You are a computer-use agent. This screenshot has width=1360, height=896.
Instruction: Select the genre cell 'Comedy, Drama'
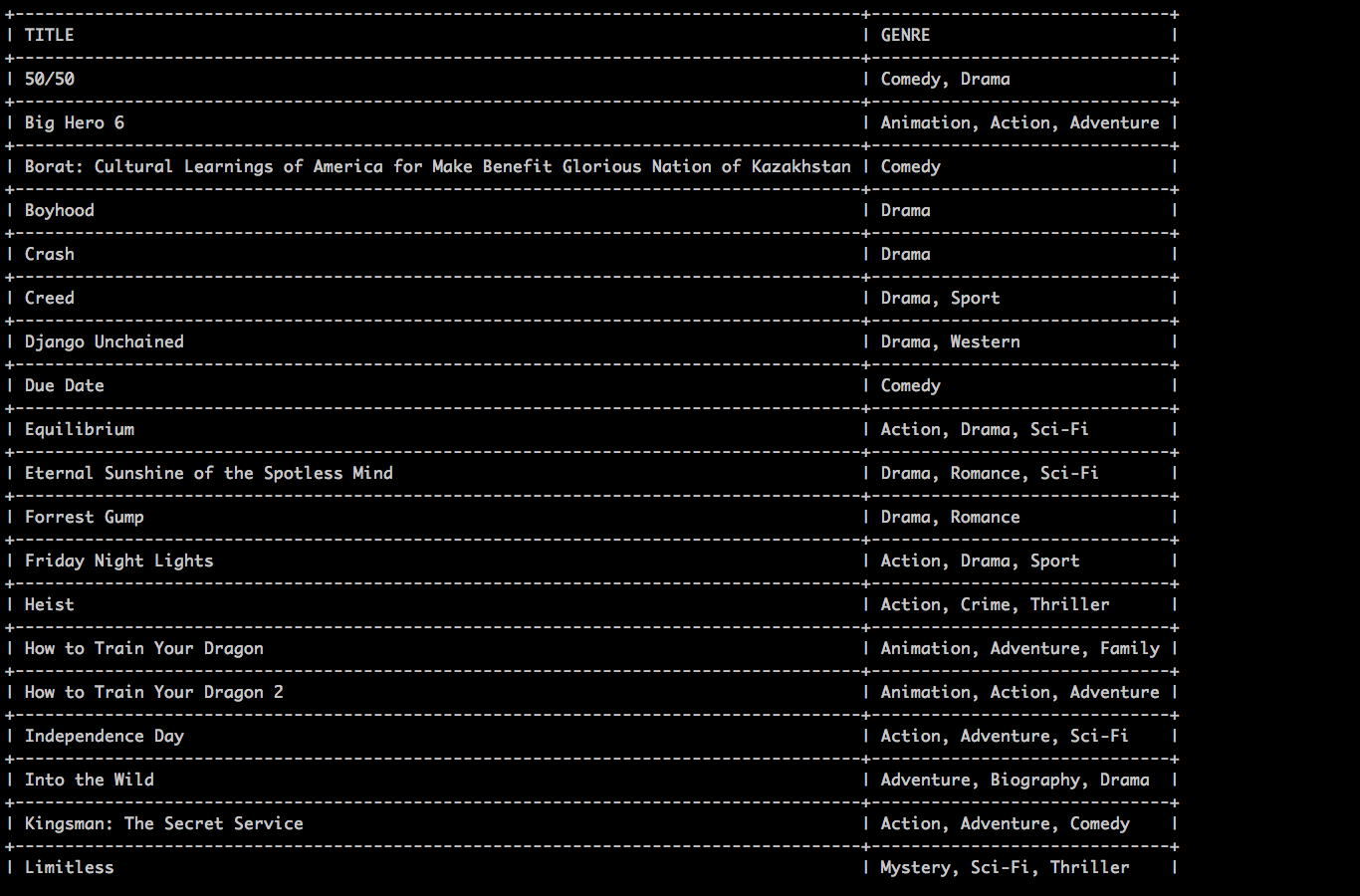[x=945, y=79]
